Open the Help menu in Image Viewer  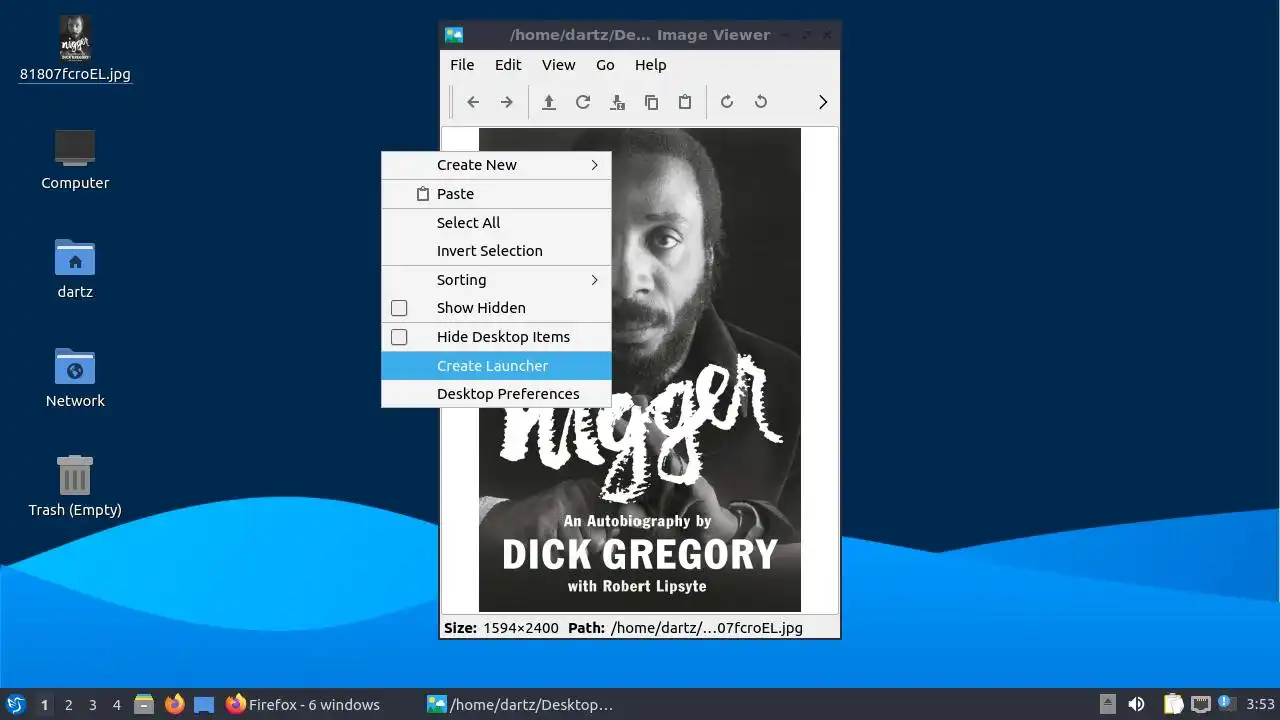pyautogui.click(x=650, y=65)
